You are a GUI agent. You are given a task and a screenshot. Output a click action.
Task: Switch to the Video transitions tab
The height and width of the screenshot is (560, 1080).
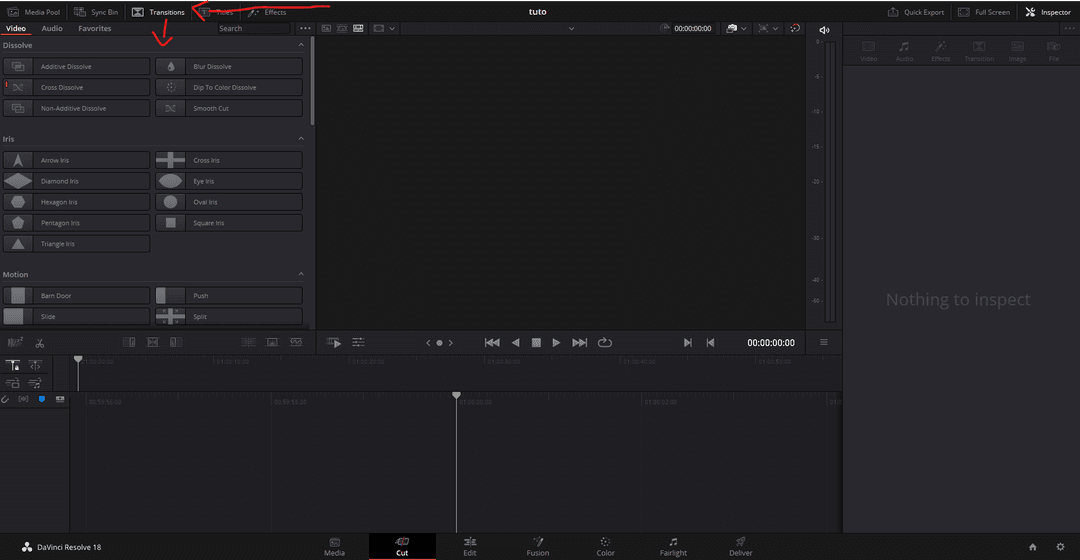tap(15, 28)
